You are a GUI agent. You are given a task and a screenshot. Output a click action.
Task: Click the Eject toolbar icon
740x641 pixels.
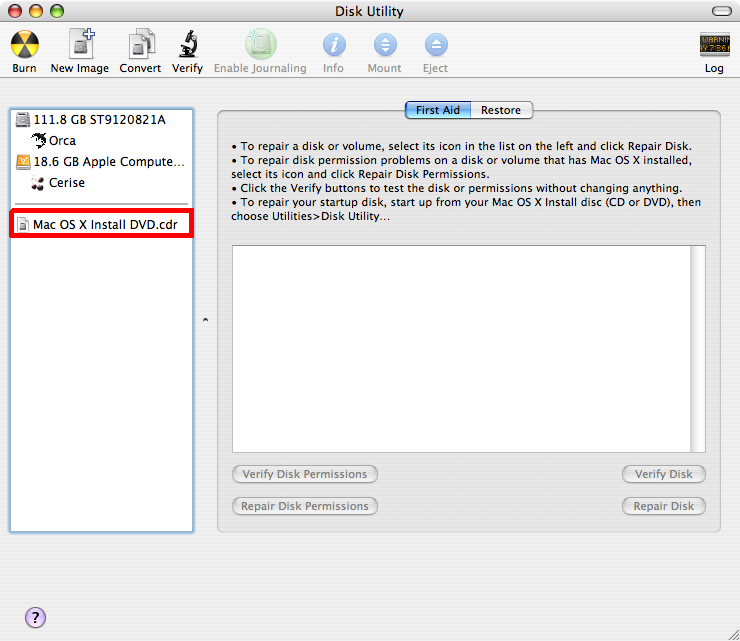436,45
